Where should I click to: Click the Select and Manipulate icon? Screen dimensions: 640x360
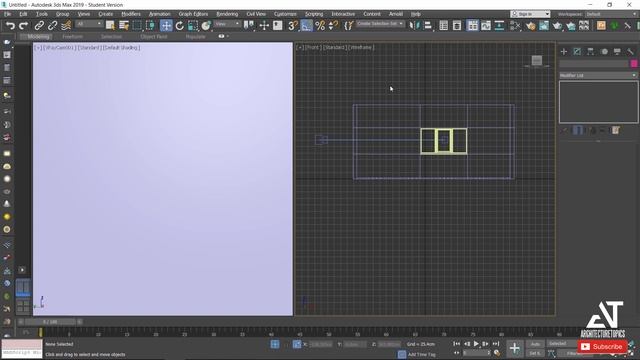[x=264, y=26]
